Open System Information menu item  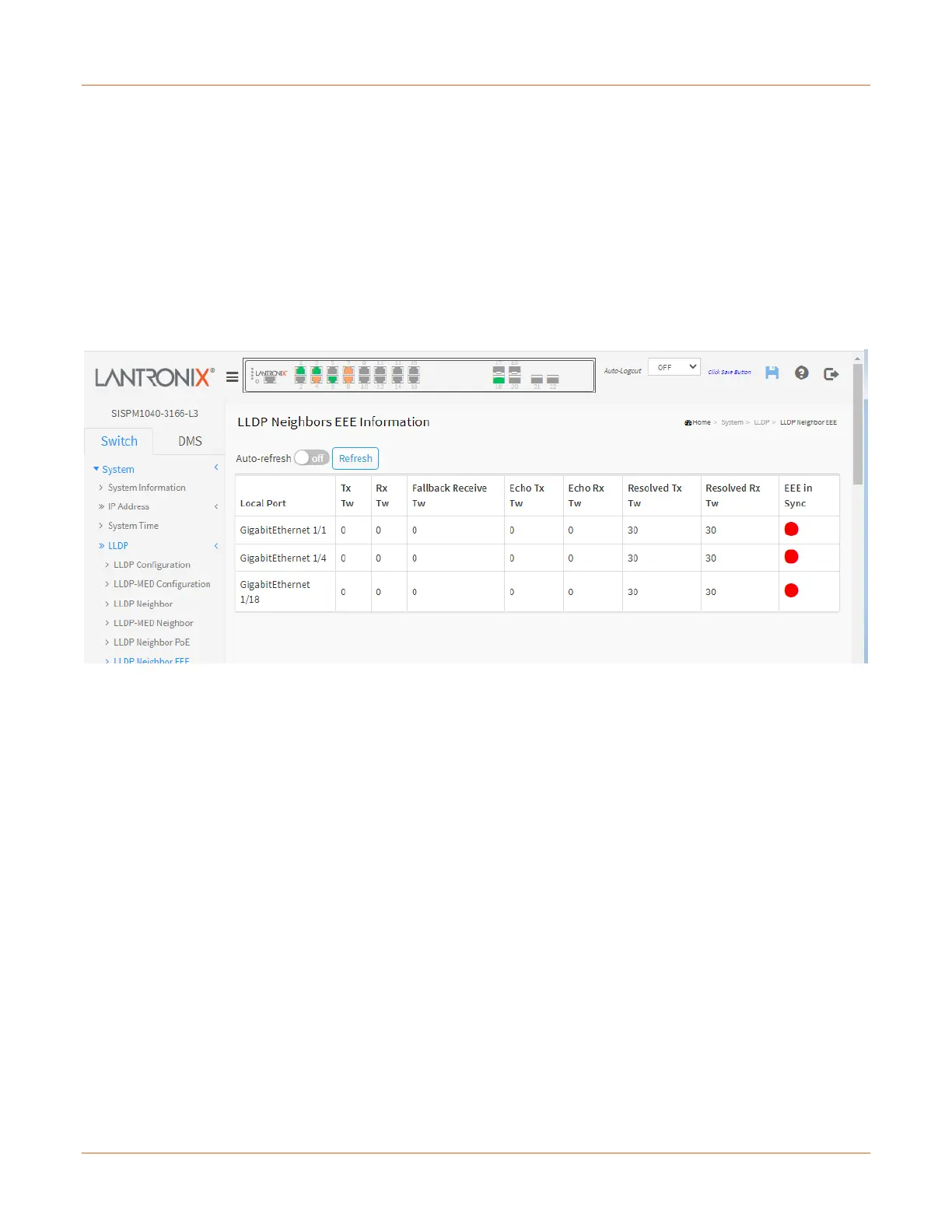pyautogui.click(x=146, y=488)
